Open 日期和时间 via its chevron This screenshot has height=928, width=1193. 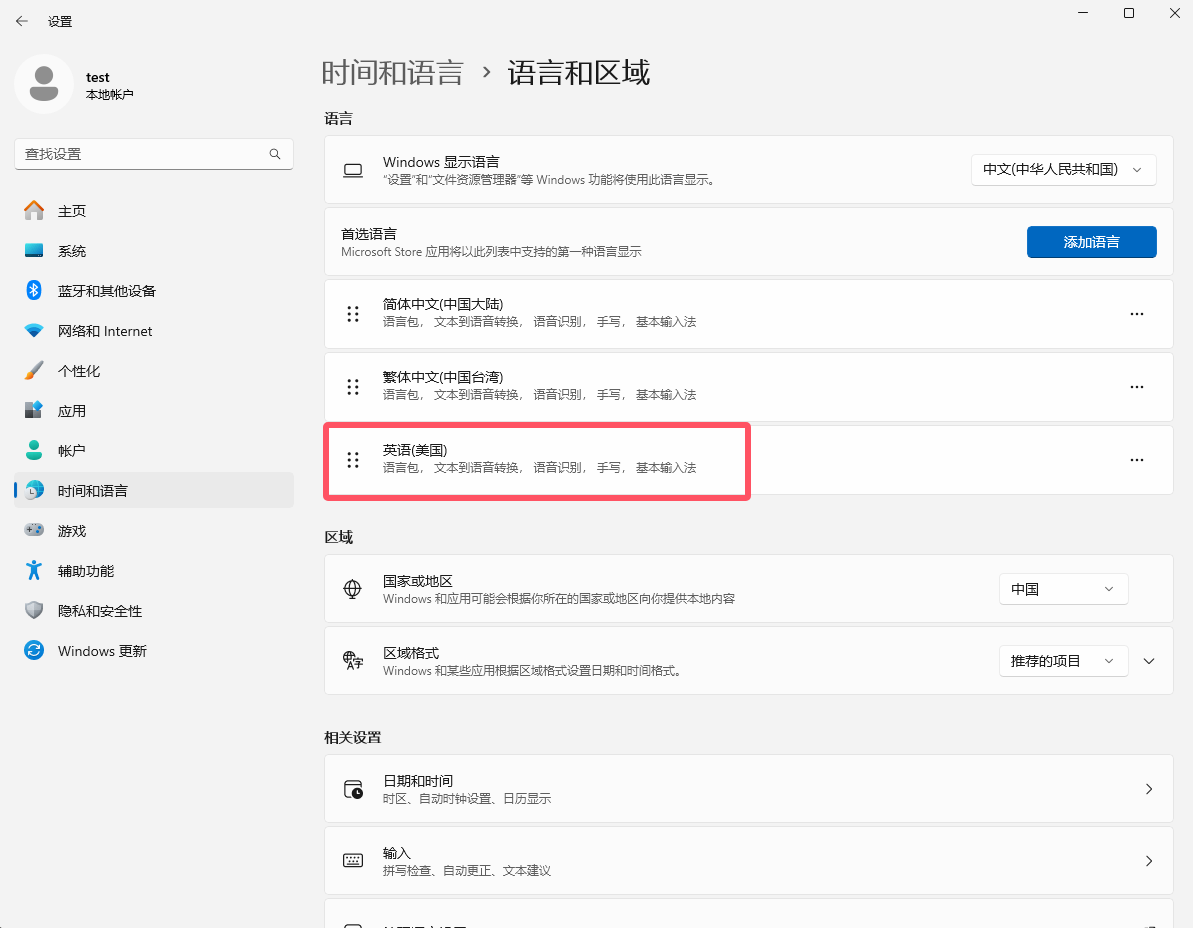tap(1149, 790)
